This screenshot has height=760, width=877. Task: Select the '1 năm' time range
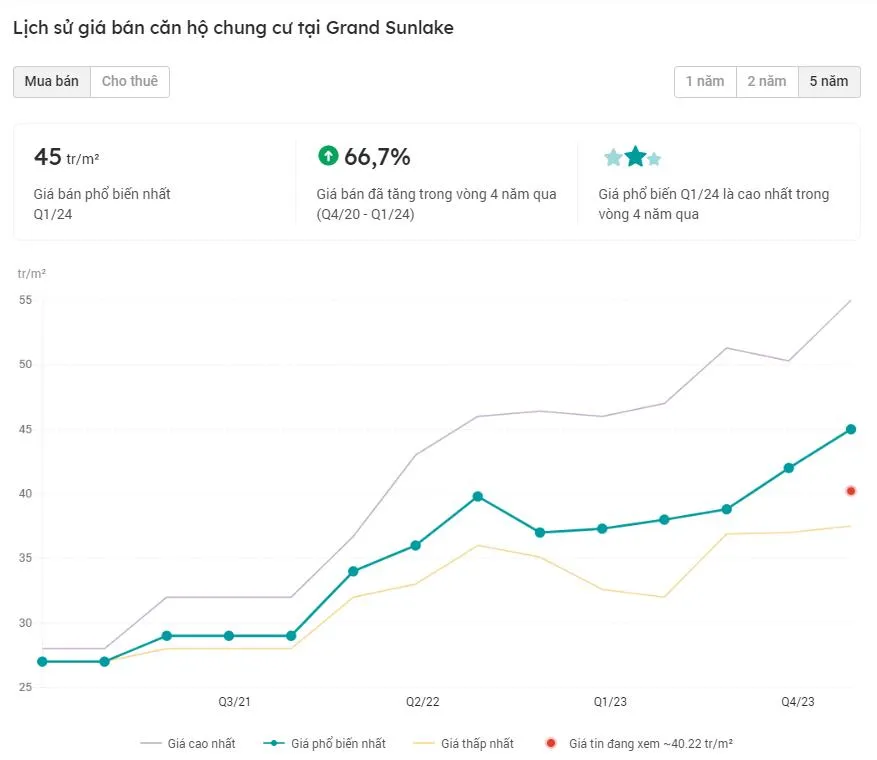point(705,81)
